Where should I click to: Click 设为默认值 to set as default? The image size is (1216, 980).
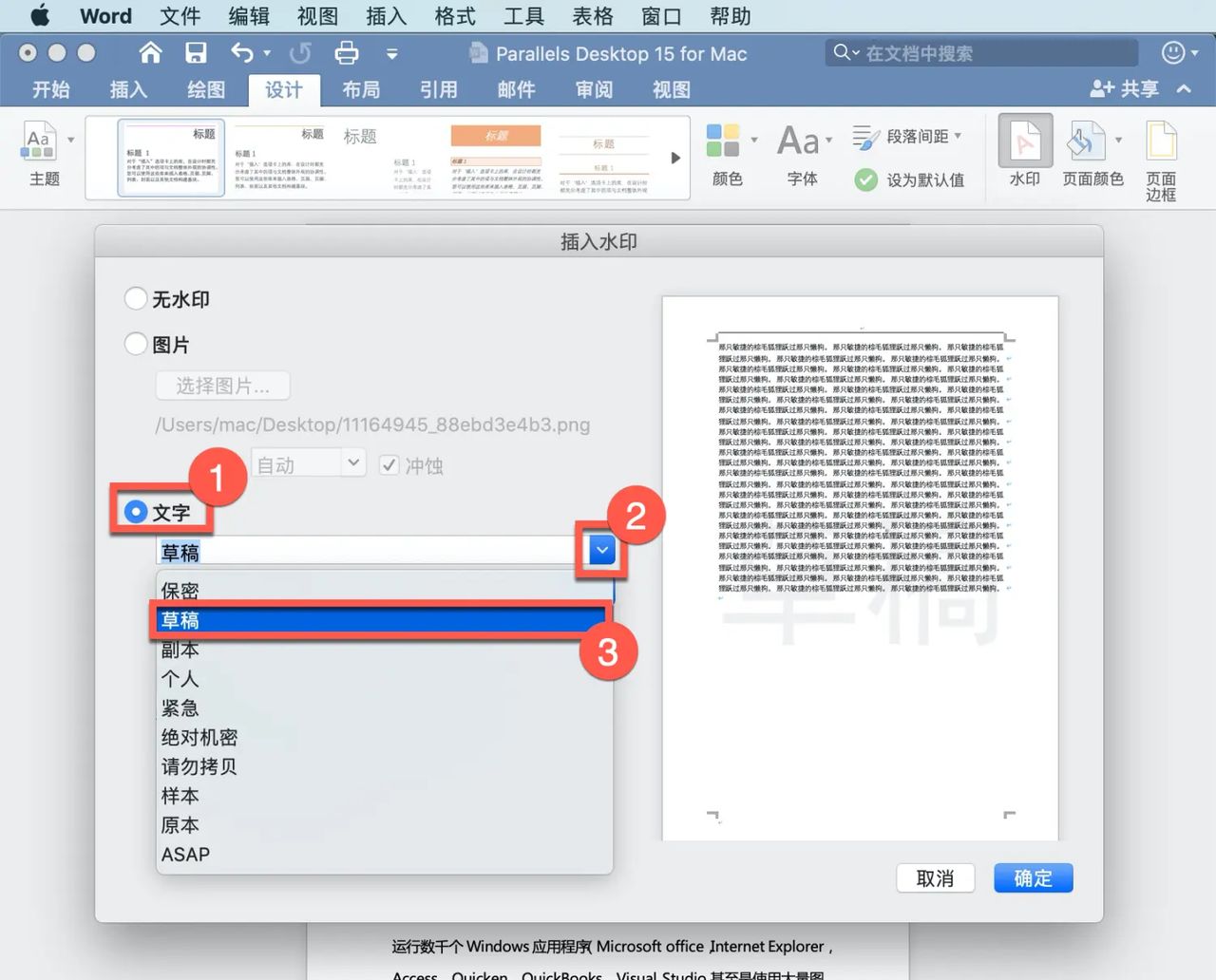click(910, 179)
